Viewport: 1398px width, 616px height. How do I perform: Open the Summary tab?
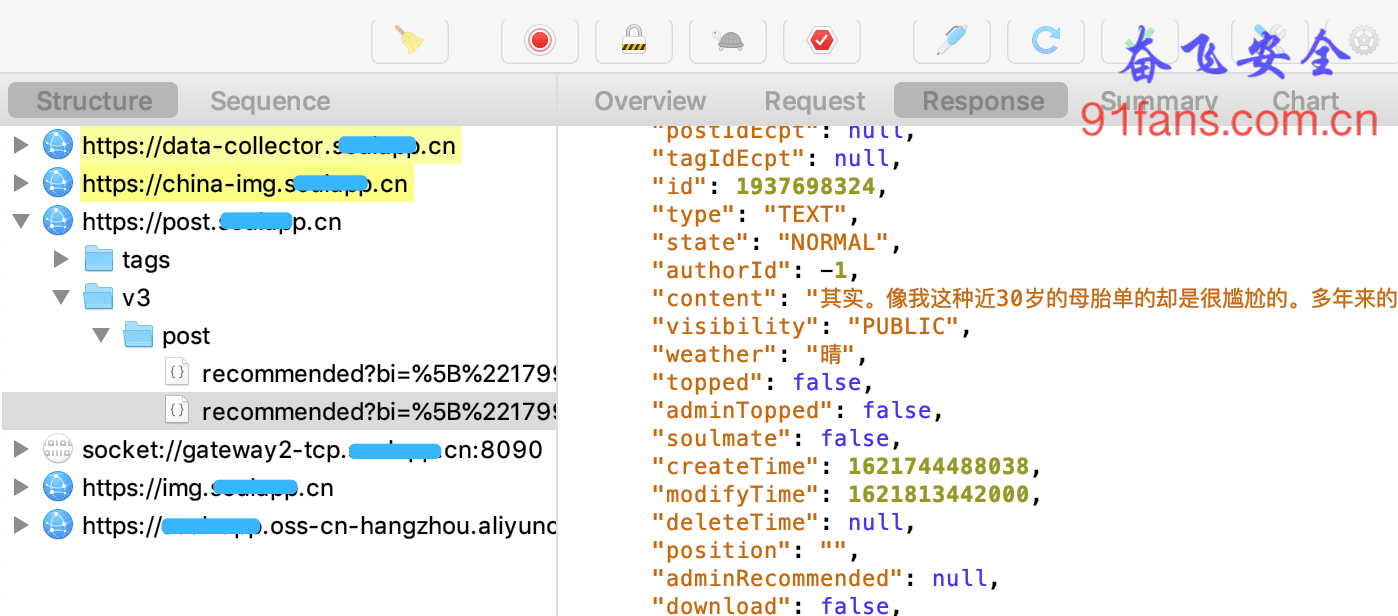coord(1159,101)
